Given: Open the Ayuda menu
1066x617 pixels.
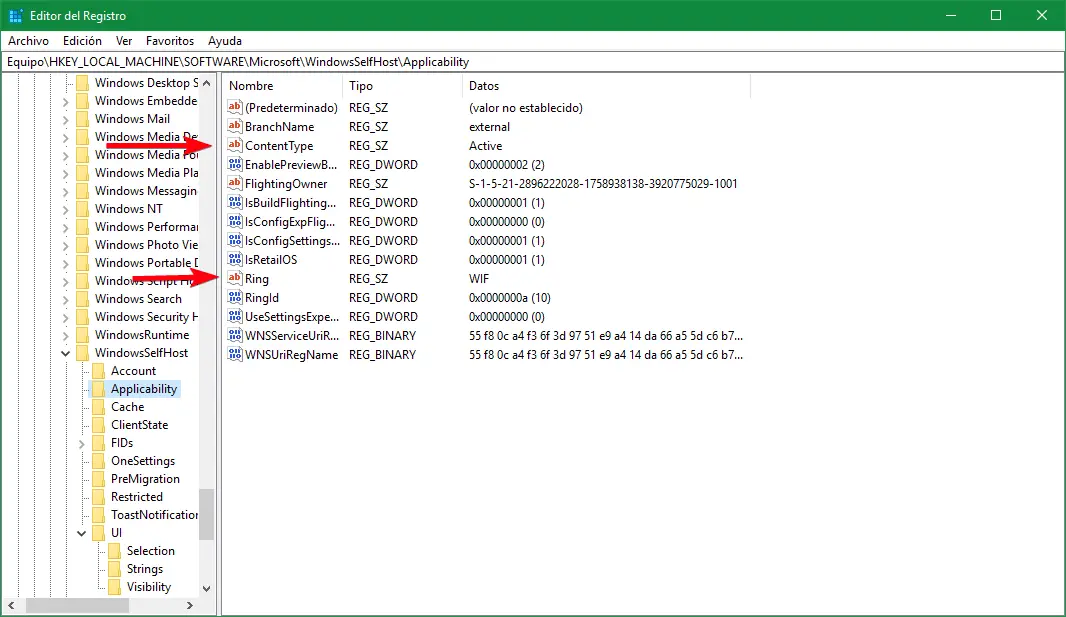Looking at the screenshot, I should point(224,41).
